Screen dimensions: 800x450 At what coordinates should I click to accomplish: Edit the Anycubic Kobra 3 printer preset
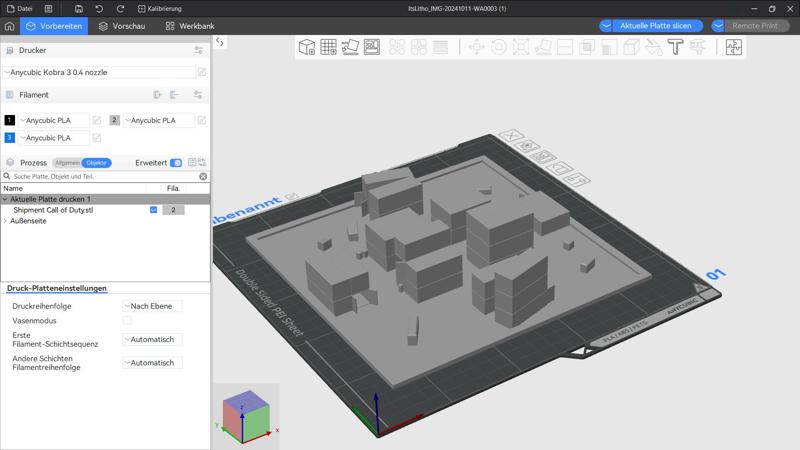pyautogui.click(x=202, y=72)
